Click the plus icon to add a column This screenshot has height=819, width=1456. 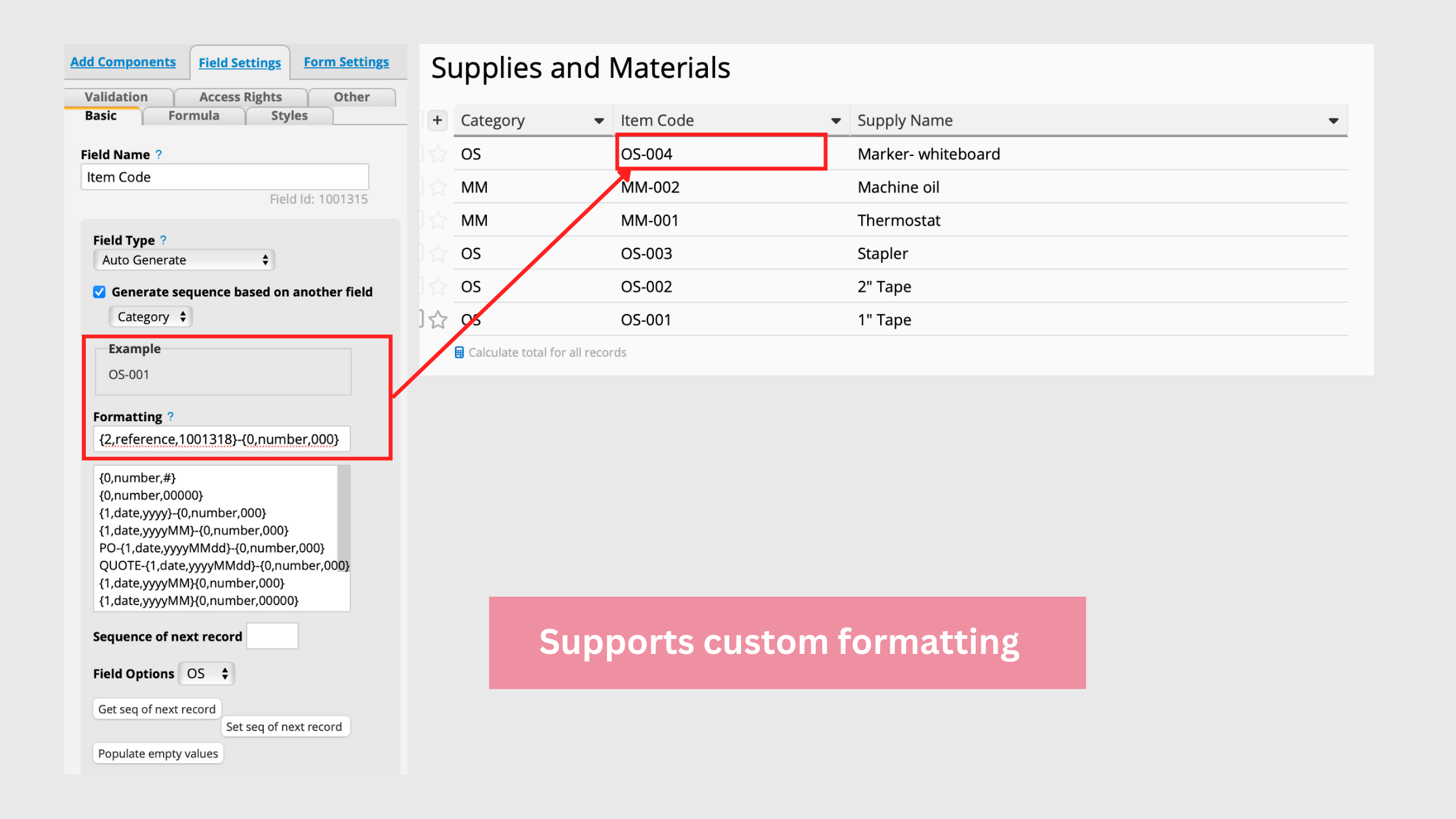(x=437, y=120)
